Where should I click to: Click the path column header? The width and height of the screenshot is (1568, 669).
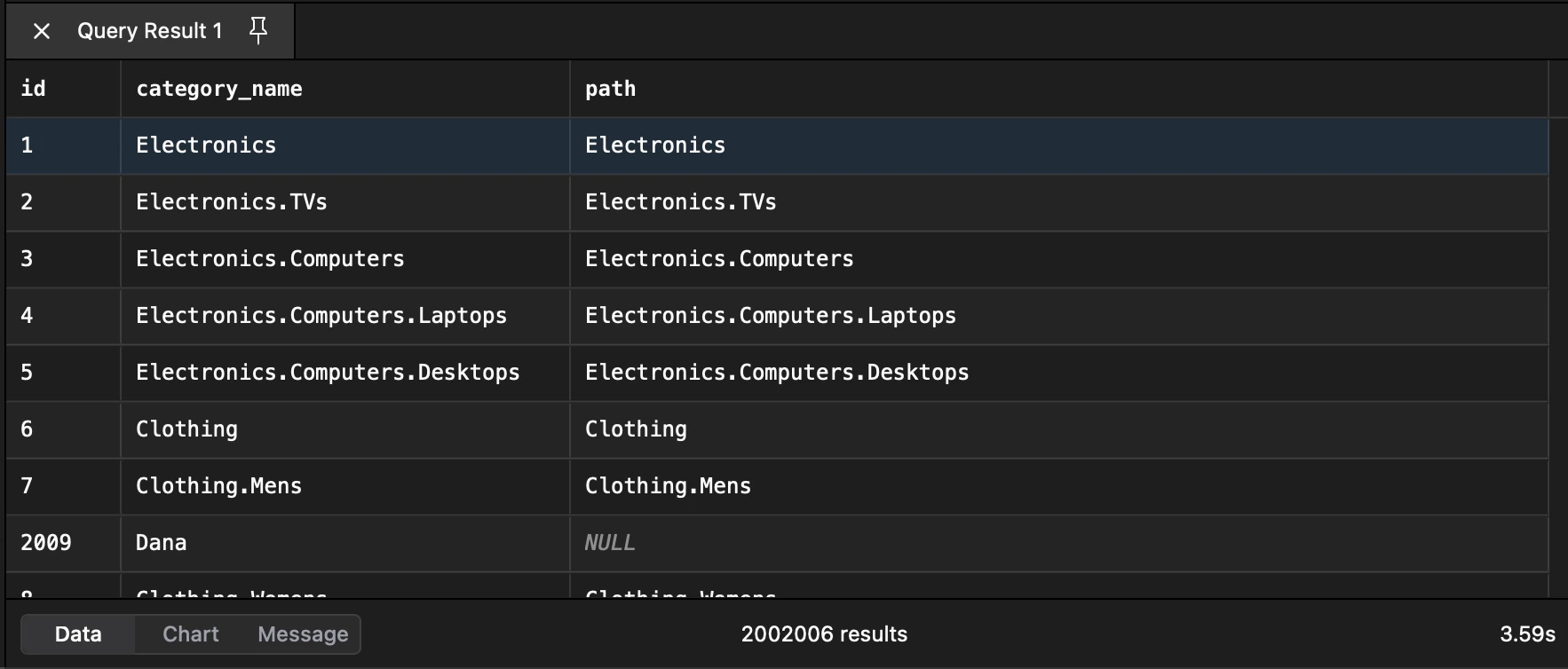coord(610,89)
